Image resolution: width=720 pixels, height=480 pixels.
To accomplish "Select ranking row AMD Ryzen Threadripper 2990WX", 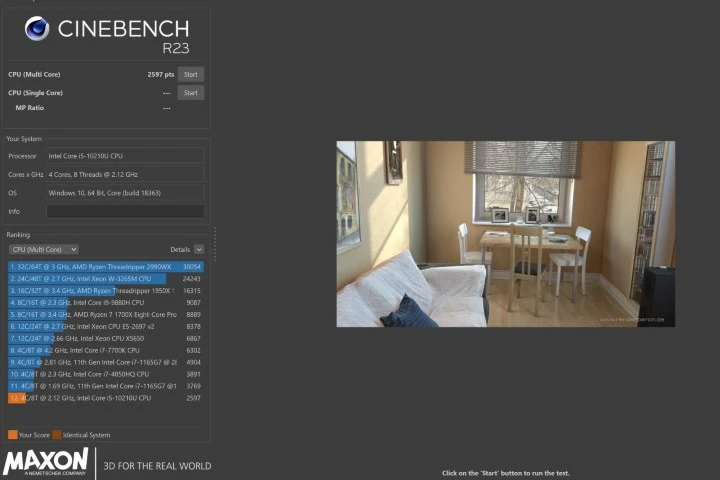I will click(x=106, y=267).
